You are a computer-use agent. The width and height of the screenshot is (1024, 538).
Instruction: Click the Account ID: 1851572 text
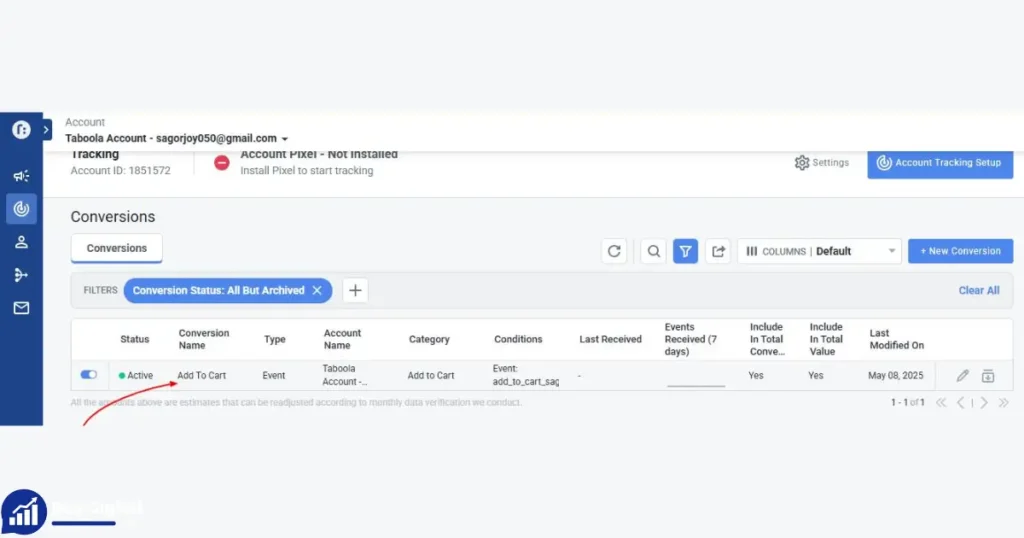point(120,170)
